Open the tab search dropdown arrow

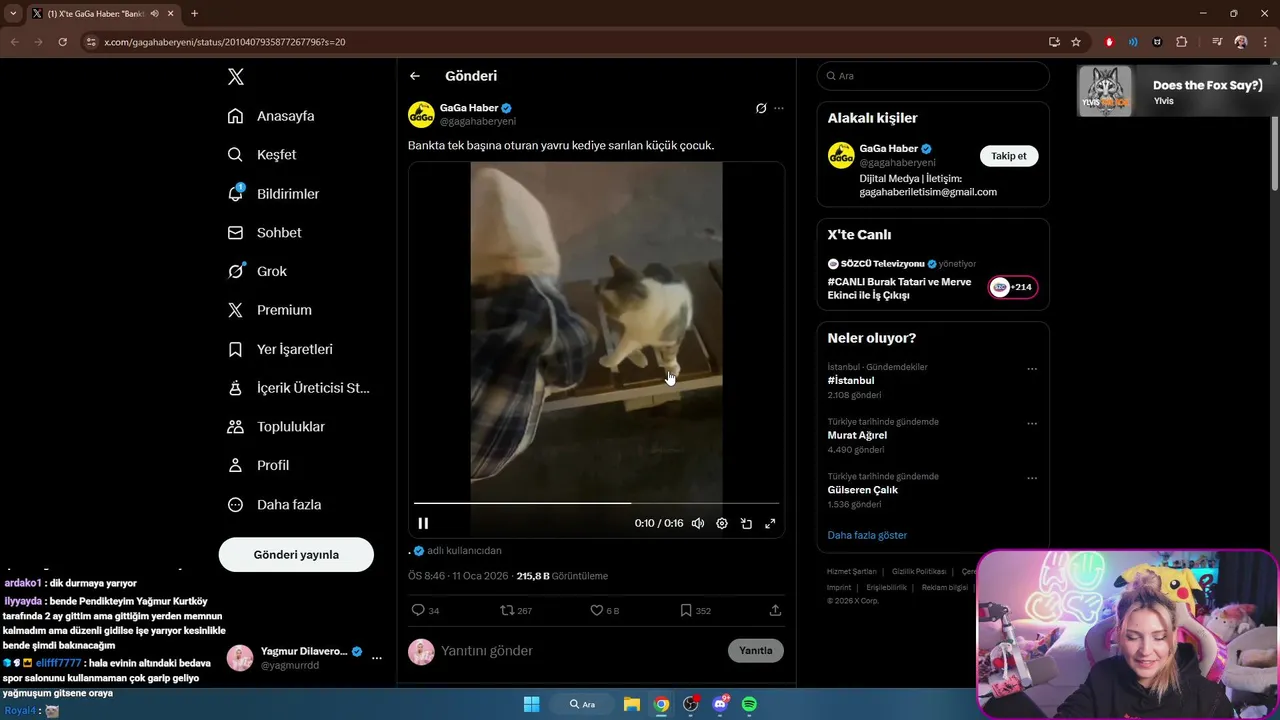pyautogui.click(x=13, y=14)
